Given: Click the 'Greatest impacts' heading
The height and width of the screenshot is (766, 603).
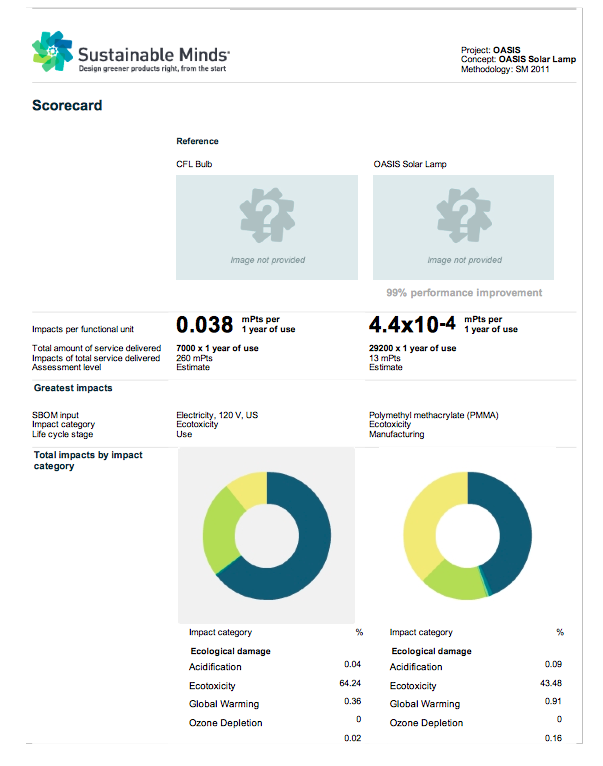Looking at the screenshot, I should point(73,388).
